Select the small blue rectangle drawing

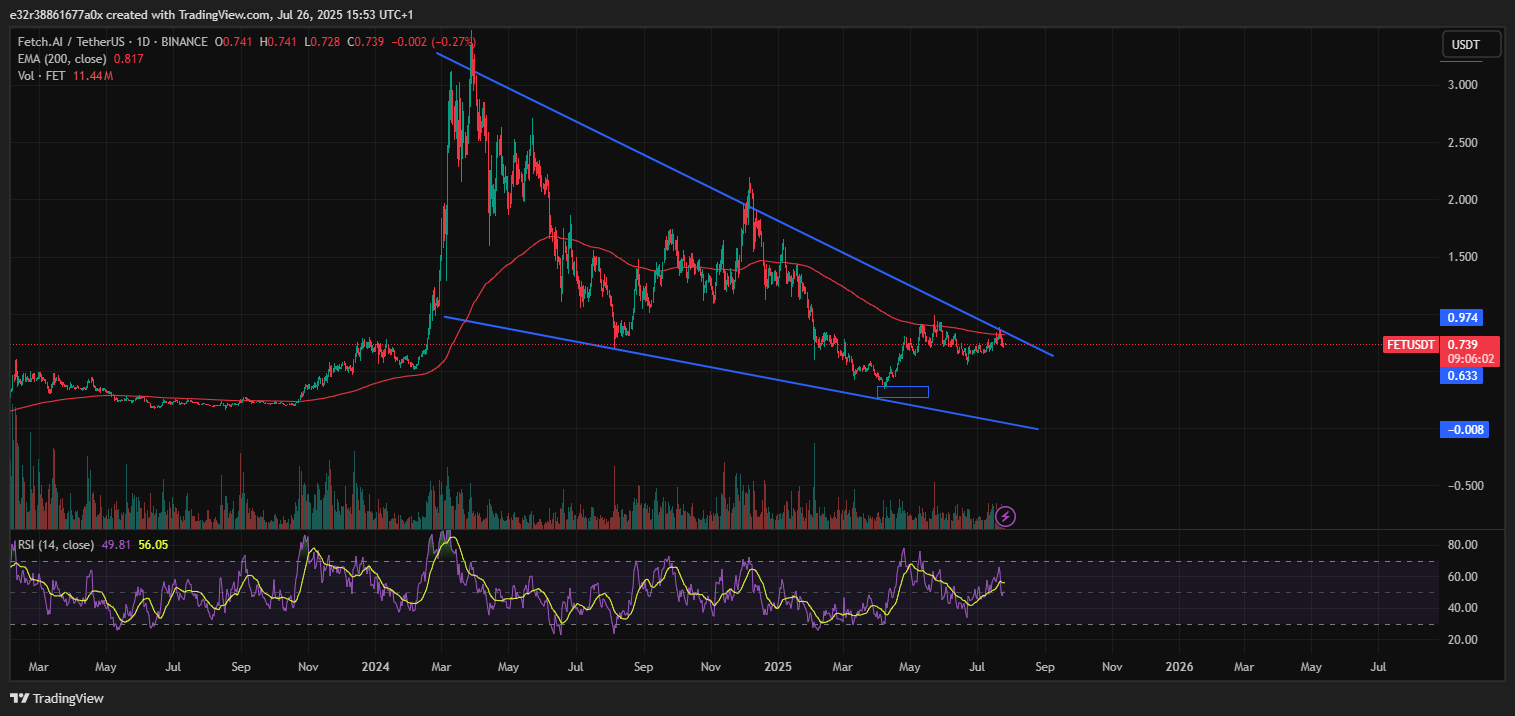point(903,392)
